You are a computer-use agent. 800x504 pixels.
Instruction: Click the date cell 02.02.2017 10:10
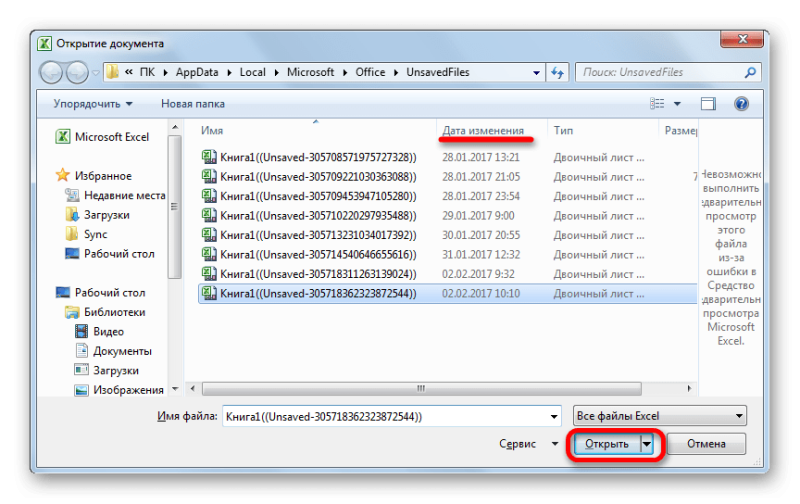click(481, 293)
